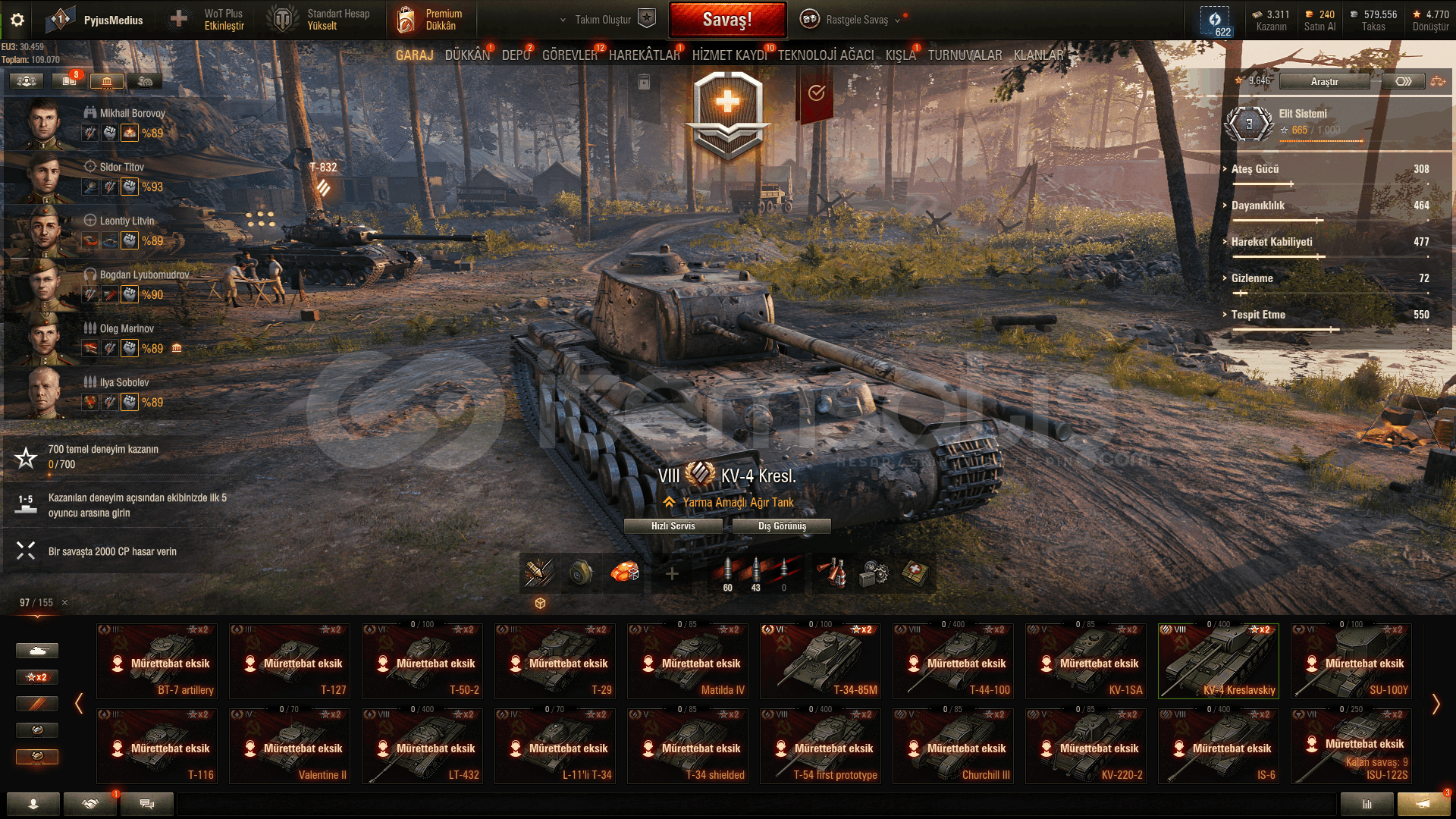Open the empty equipment slot with plus sign
1456x819 pixels.
671,573
